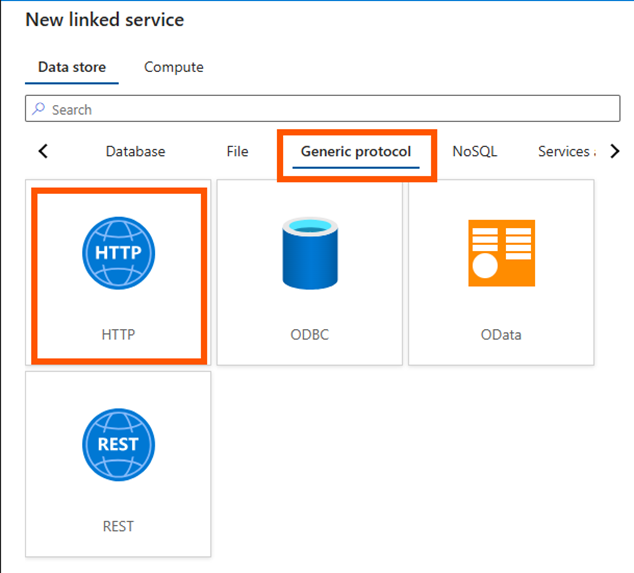Open the Compute tab
This screenshot has width=634, height=573.
click(173, 68)
